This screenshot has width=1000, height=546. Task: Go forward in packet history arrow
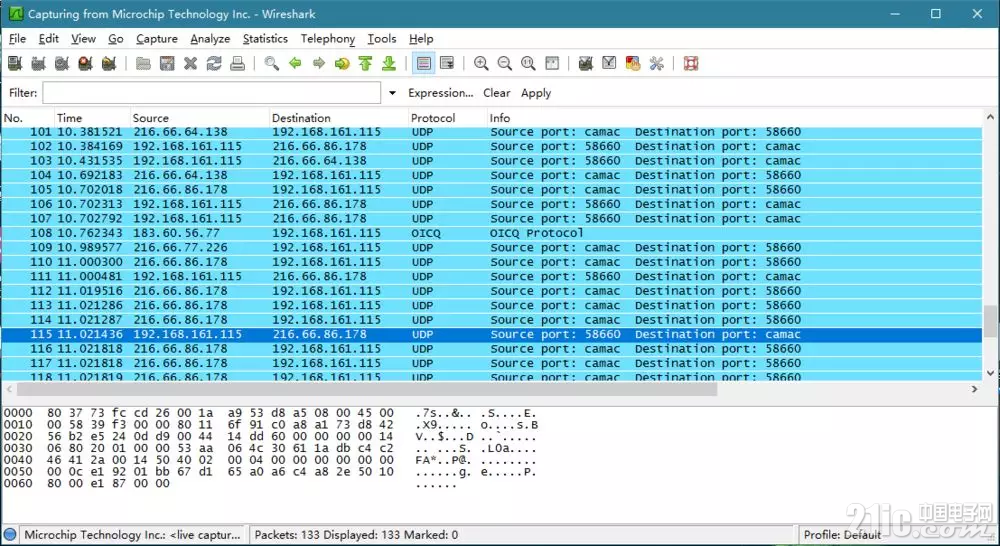tap(318, 63)
